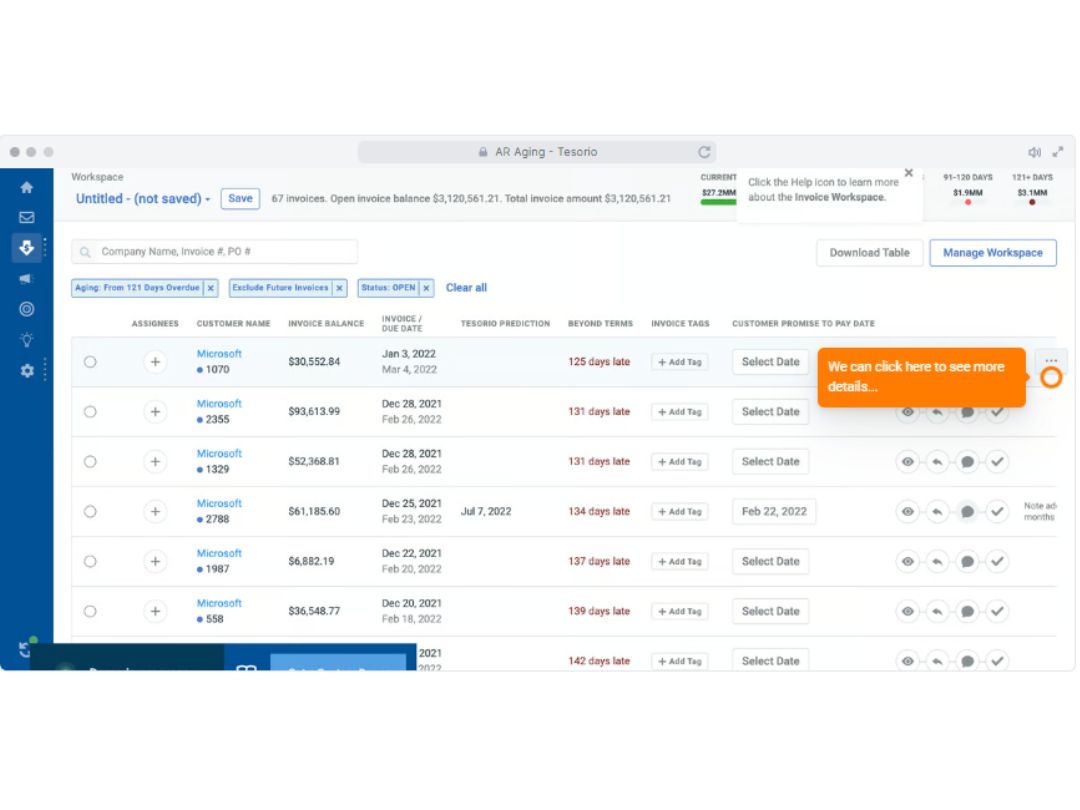The width and height of the screenshot is (1080, 810).
Task: Open Manage Workspace
Action: click(993, 253)
